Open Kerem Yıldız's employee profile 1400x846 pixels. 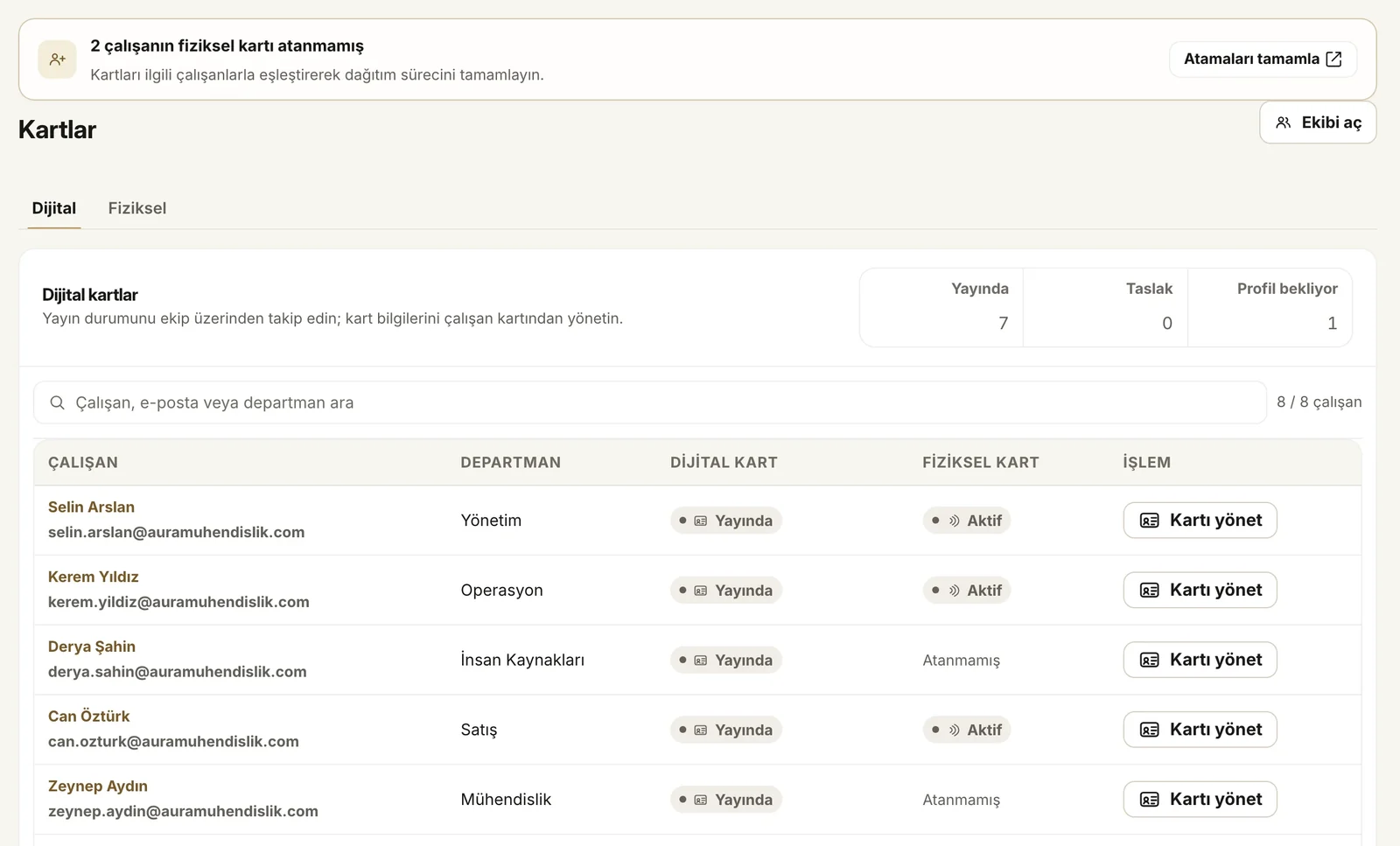click(94, 577)
